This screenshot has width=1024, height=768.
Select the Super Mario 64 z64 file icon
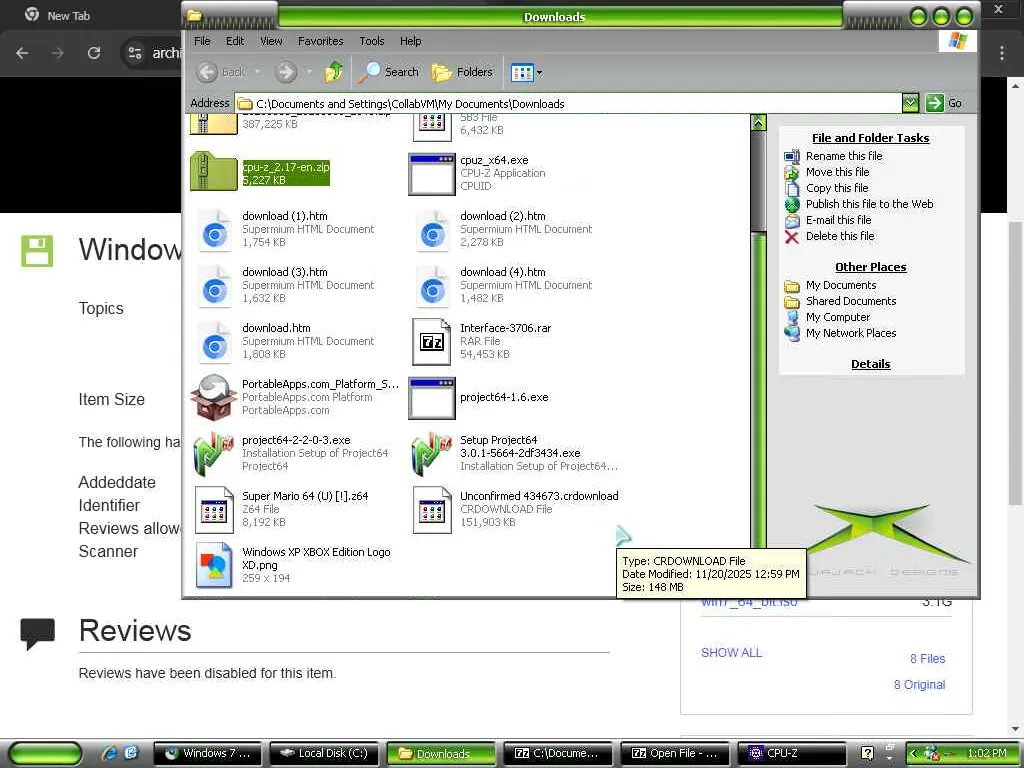214,510
